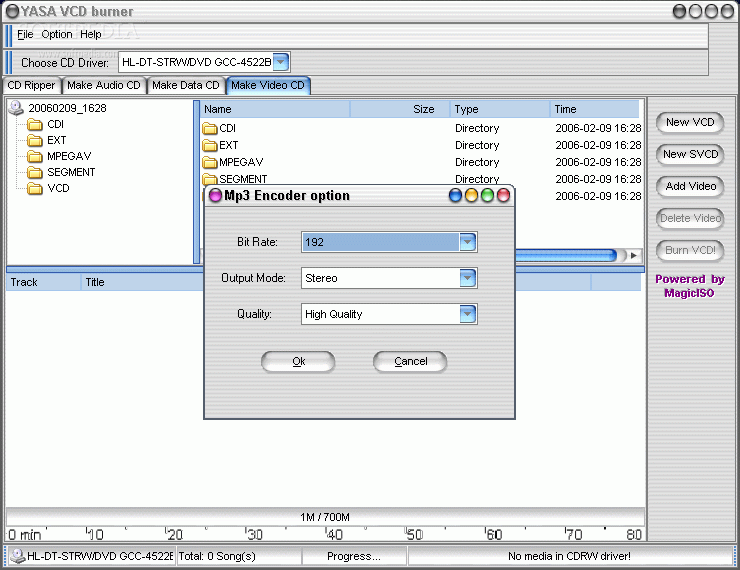Viewport: 740px width, 570px height.
Task: Switch to the Make Audio CD tab
Action: pyautogui.click(x=104, y=85)
